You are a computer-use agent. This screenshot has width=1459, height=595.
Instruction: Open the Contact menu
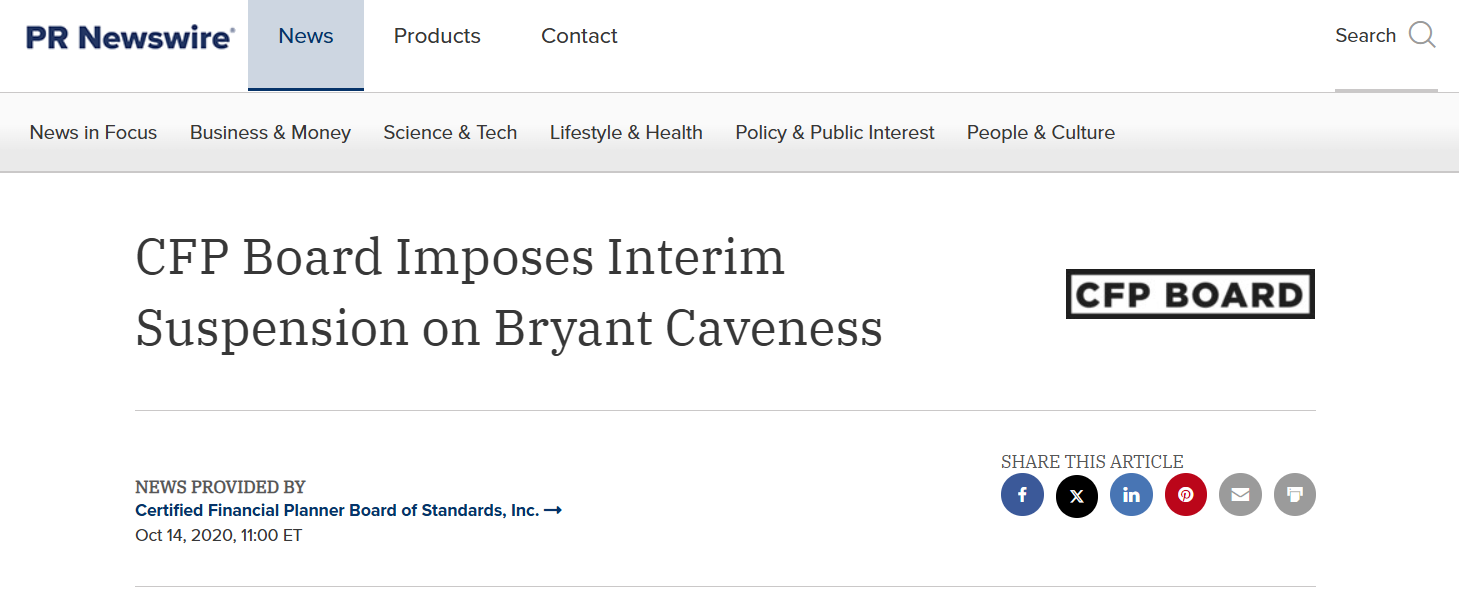579,37
